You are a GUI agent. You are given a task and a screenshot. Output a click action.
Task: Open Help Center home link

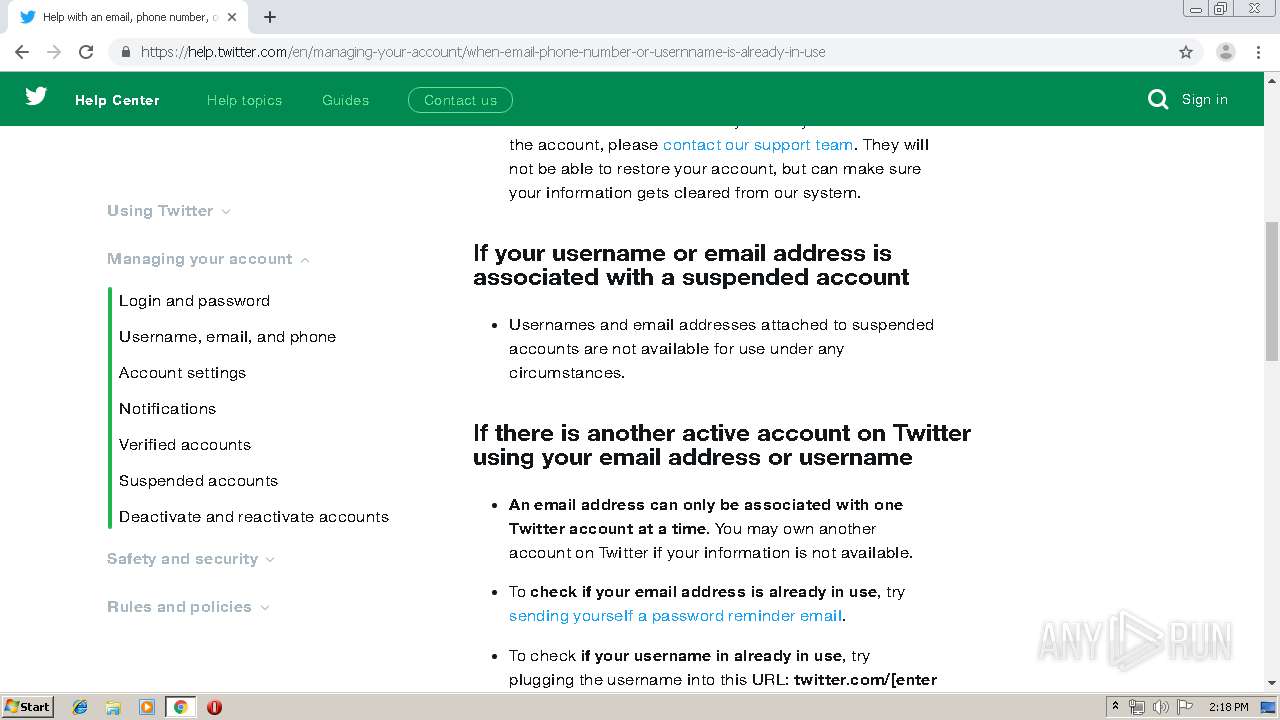(117, 100)
